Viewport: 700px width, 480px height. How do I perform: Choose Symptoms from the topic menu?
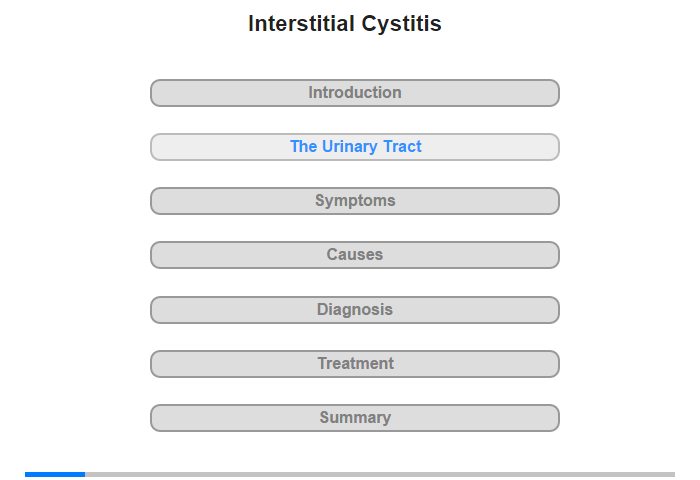pos(355,201)
